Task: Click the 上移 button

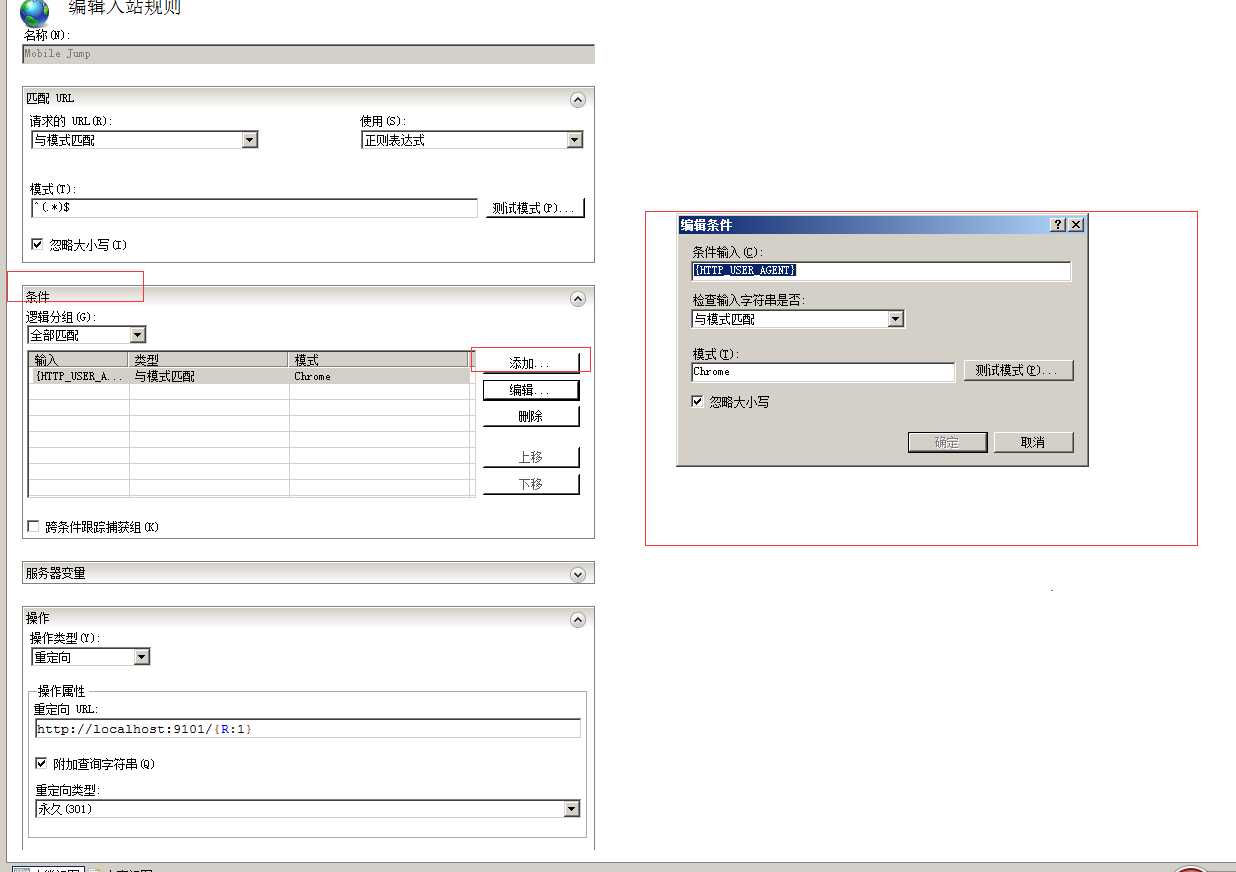Action: point(530,457)
